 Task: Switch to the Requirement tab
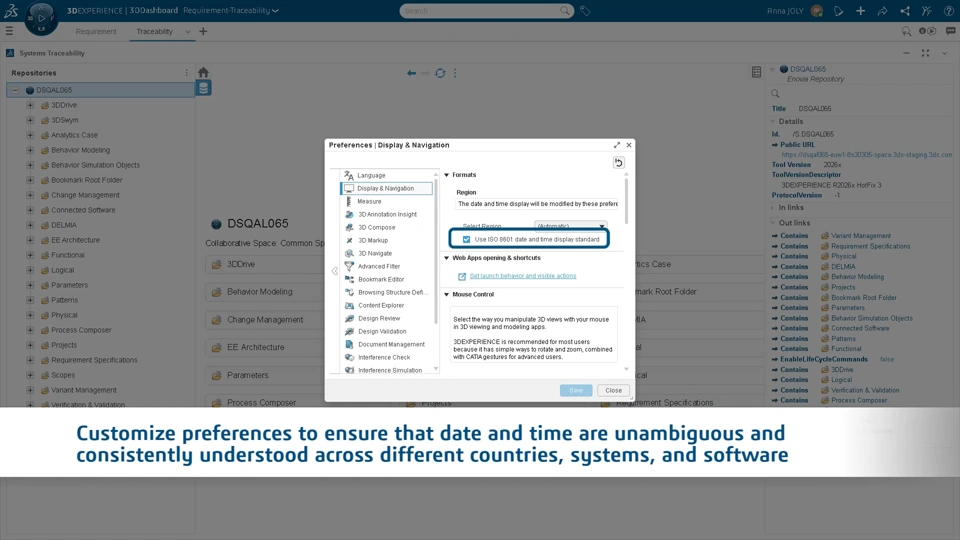(x=96, y=31)
